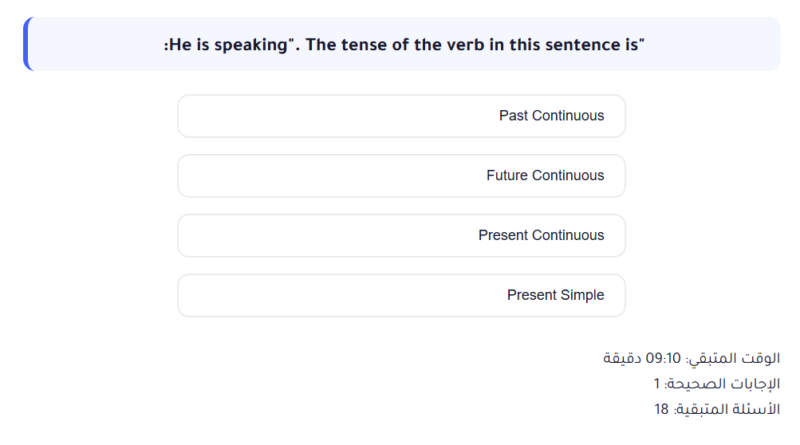Click the 09:10 timer value
Image resolution: width=800 pixels, height=445 pixels.
click(x=663, y=358)
